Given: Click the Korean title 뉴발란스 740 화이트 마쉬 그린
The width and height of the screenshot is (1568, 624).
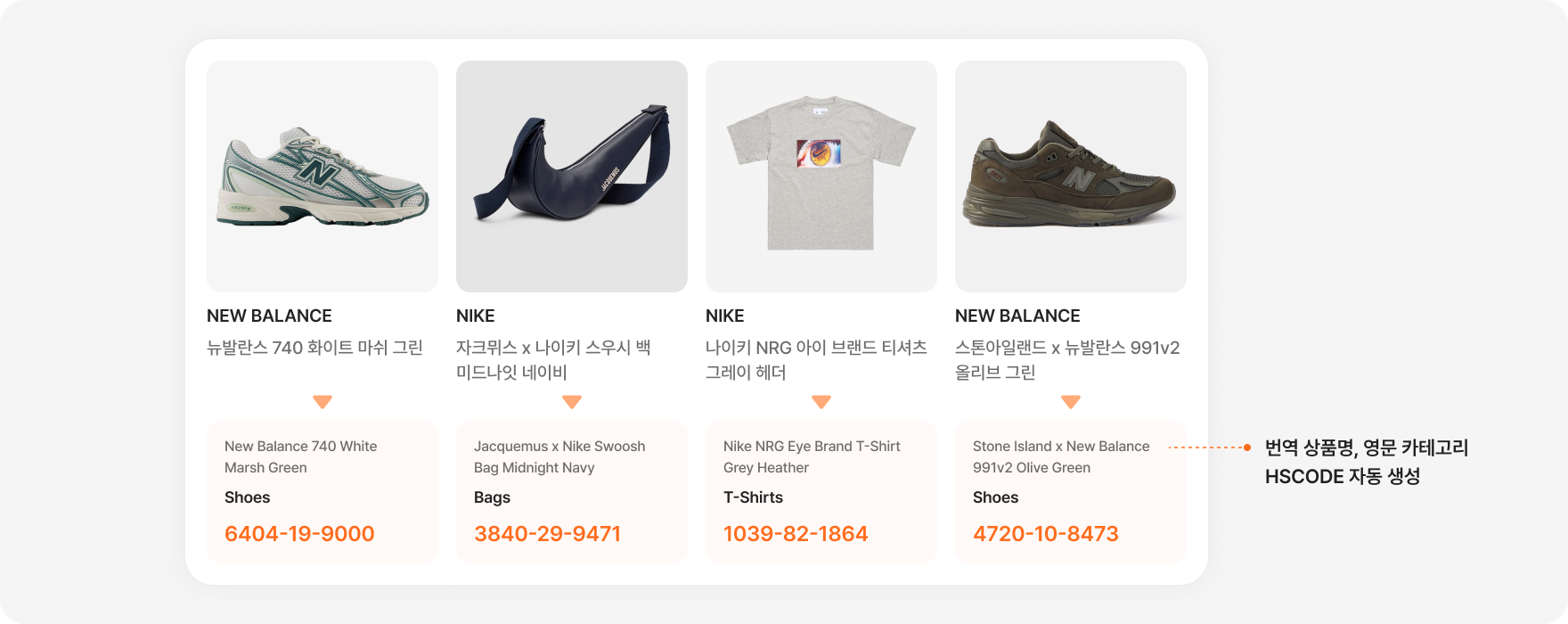Looking at the screenshot, I should coord(314,348).
